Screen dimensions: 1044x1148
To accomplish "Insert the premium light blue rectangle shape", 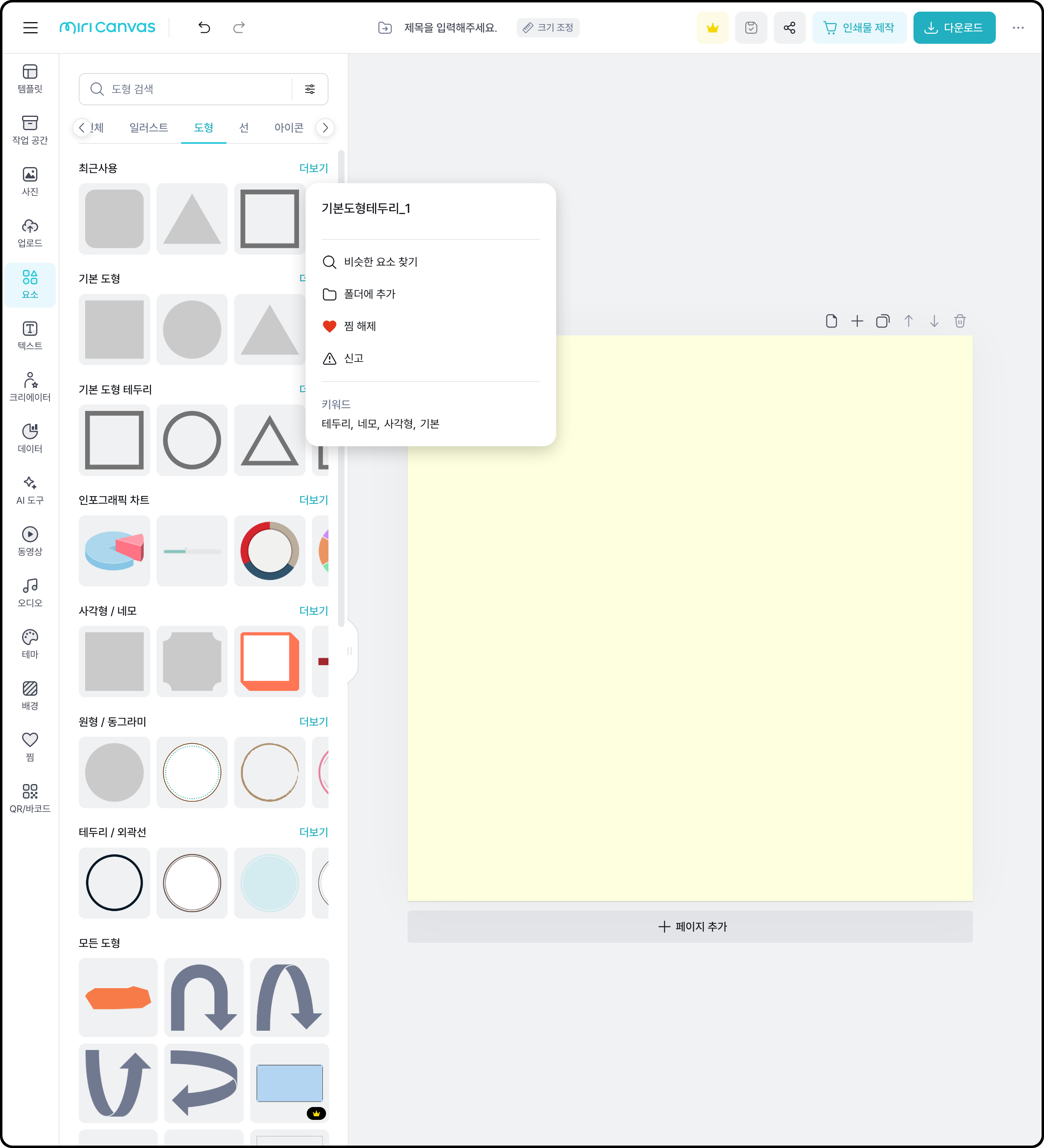I will tap(289, 1083).
